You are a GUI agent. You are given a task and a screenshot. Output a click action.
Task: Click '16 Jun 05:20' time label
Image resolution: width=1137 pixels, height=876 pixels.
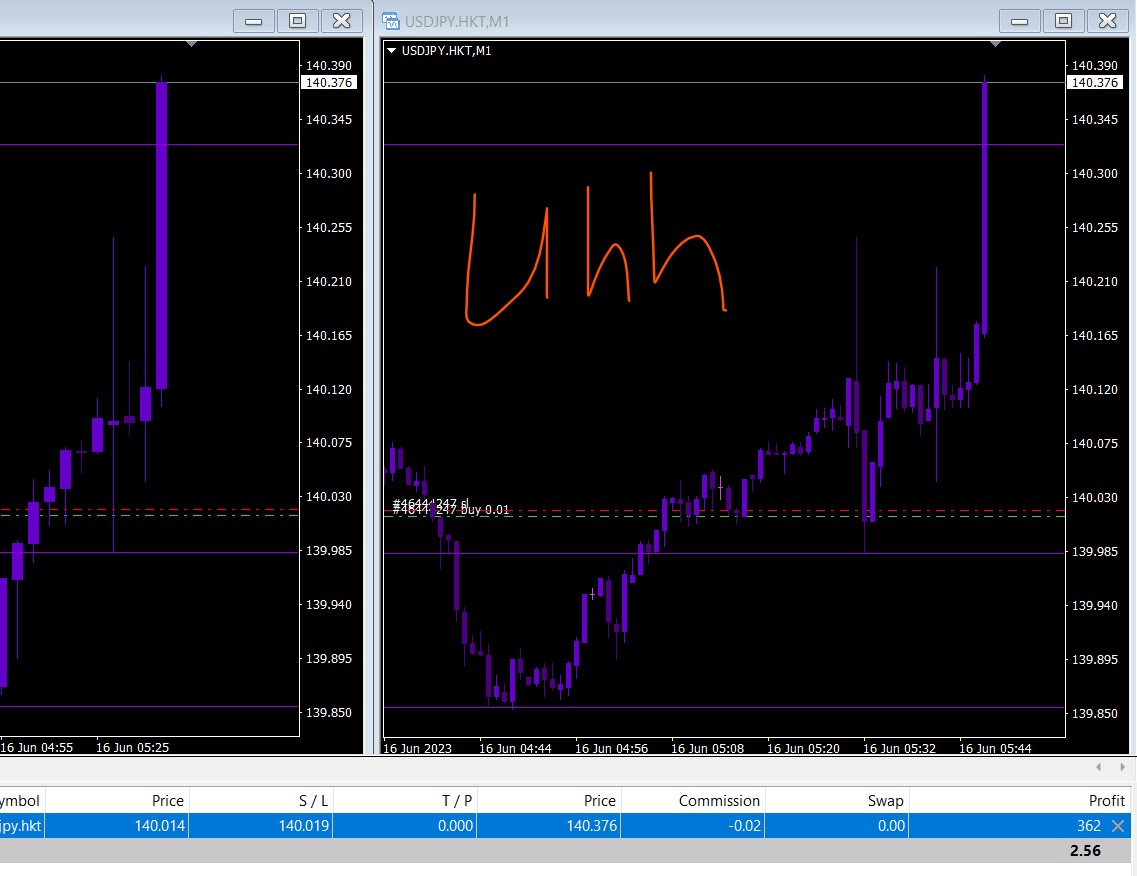[803, 748]
